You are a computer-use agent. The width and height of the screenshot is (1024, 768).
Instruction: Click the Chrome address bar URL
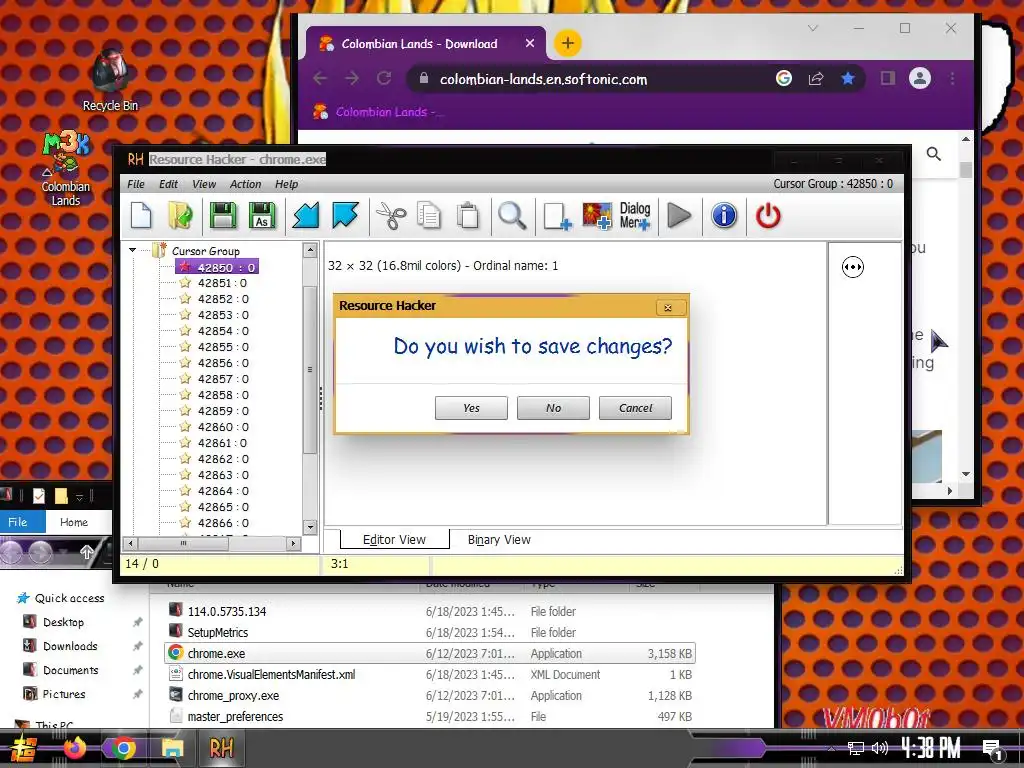(x=543, y=79)
